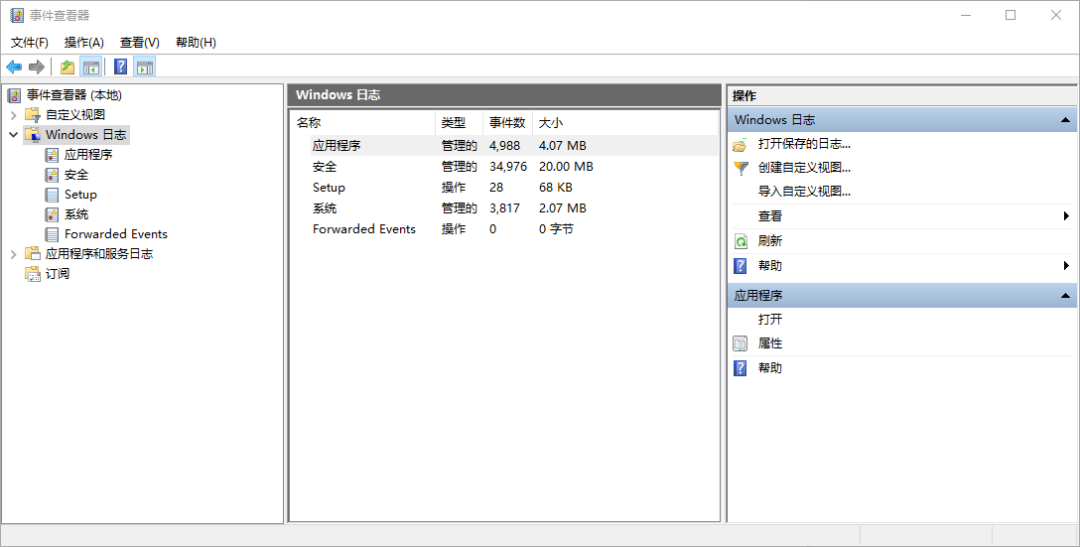Screen dimensions: 1080x547
Task: Click the 20.00 MB size cell
Action: (566, 167)
